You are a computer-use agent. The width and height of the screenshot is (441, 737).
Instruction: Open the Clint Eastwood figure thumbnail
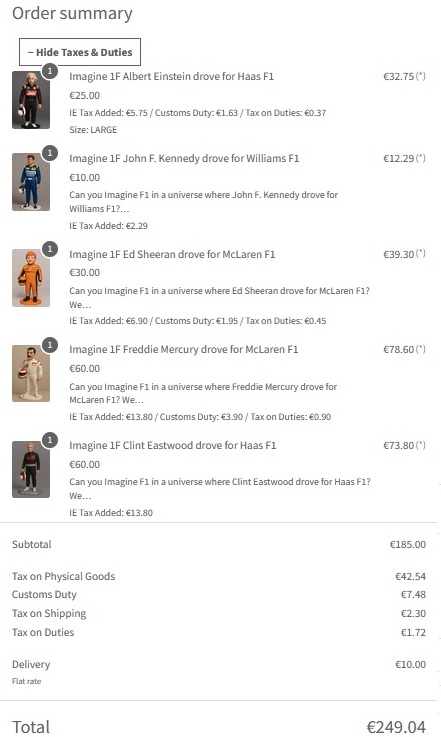(31, 469)
